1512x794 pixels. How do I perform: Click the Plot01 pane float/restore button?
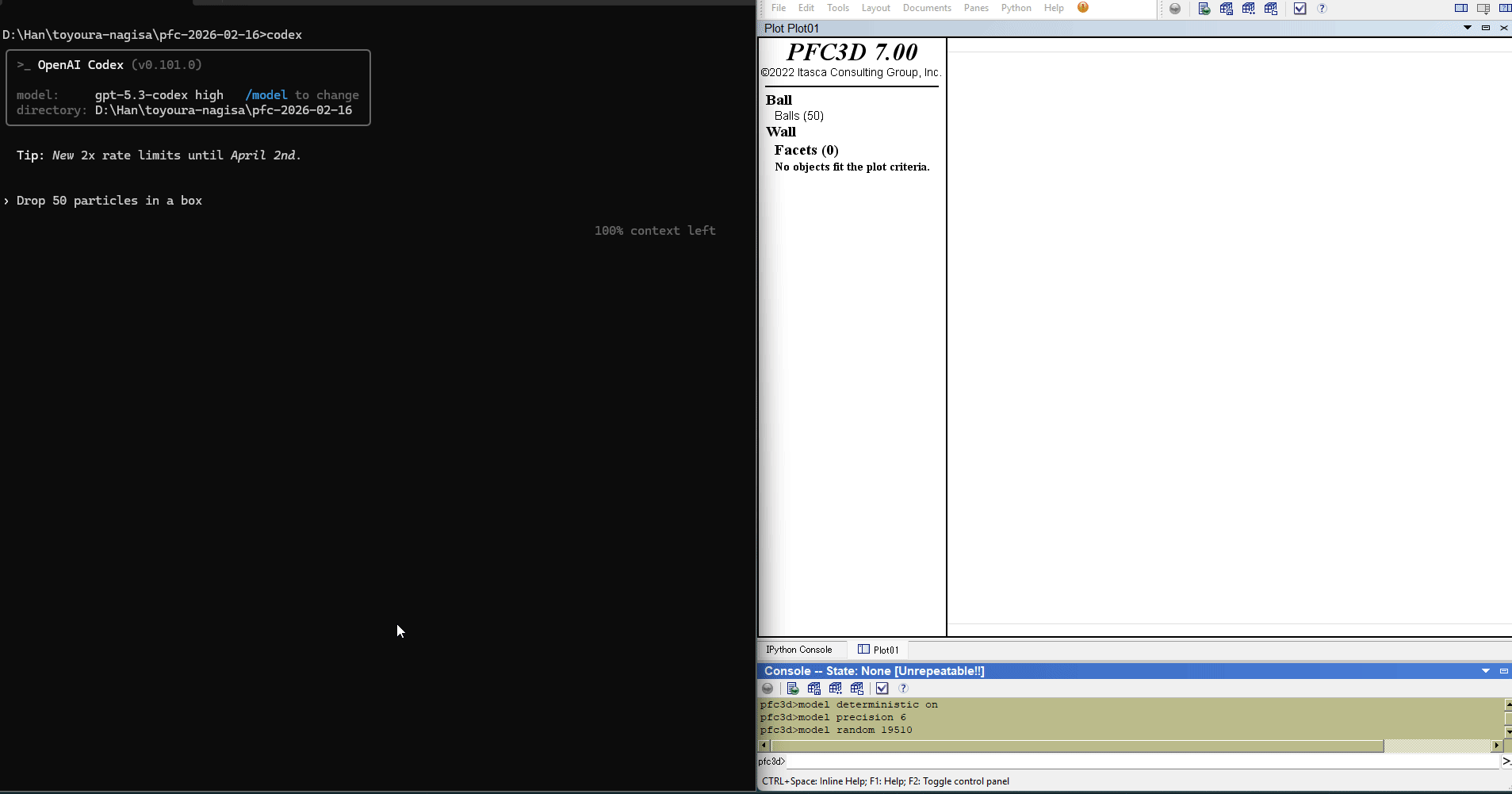tap(1486, 28)
